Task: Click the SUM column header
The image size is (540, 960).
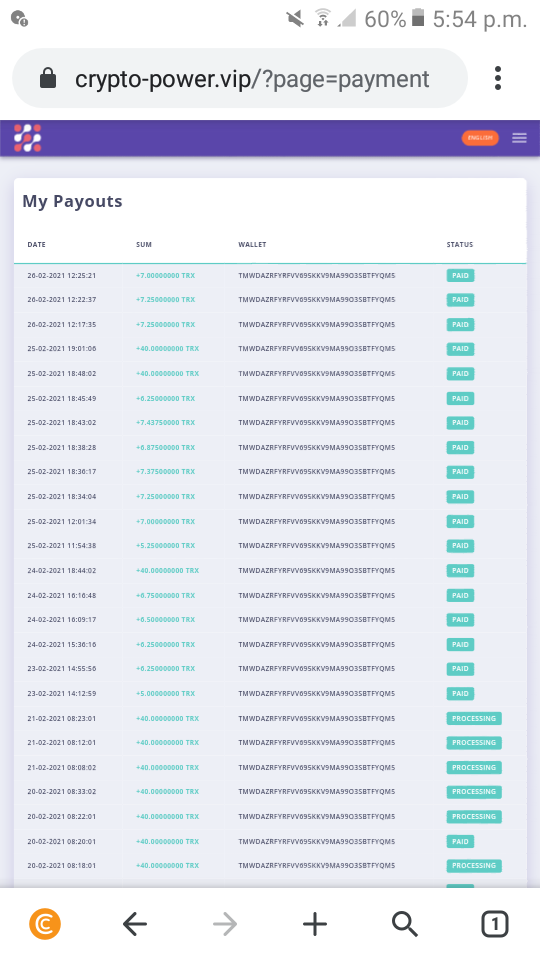Action: click(x=144, y=244)
